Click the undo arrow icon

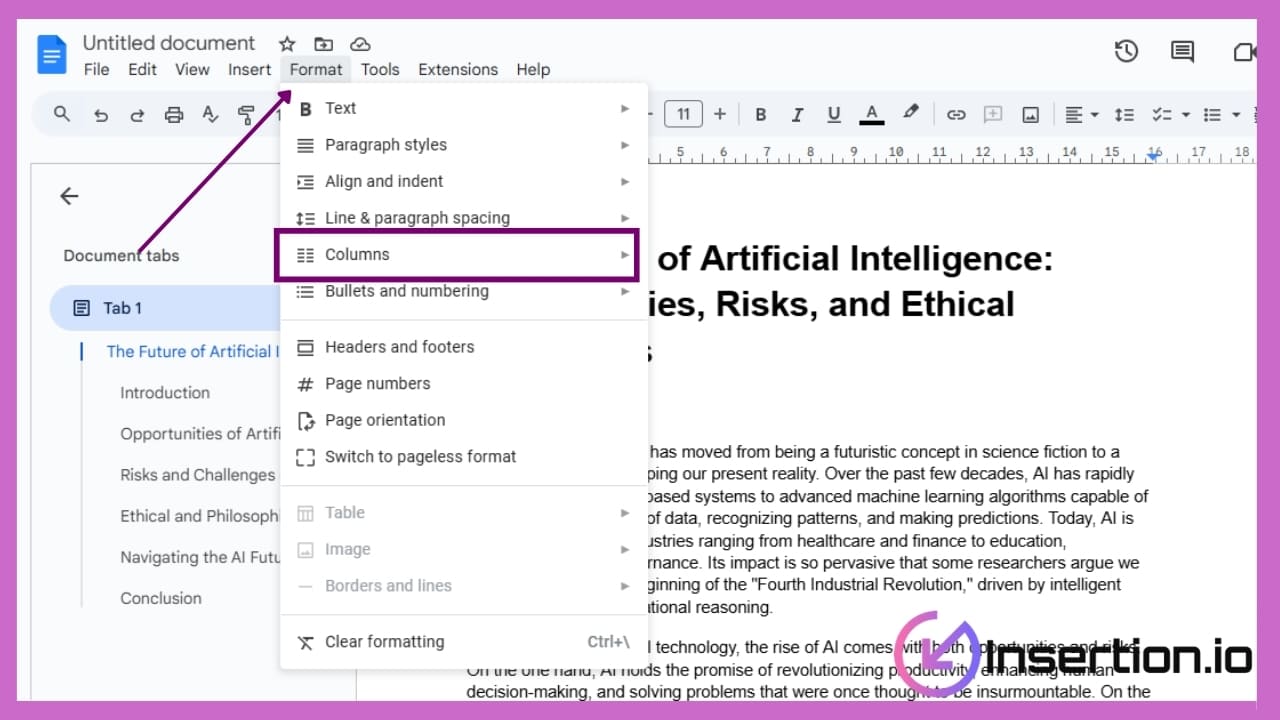tap(100, 115)
